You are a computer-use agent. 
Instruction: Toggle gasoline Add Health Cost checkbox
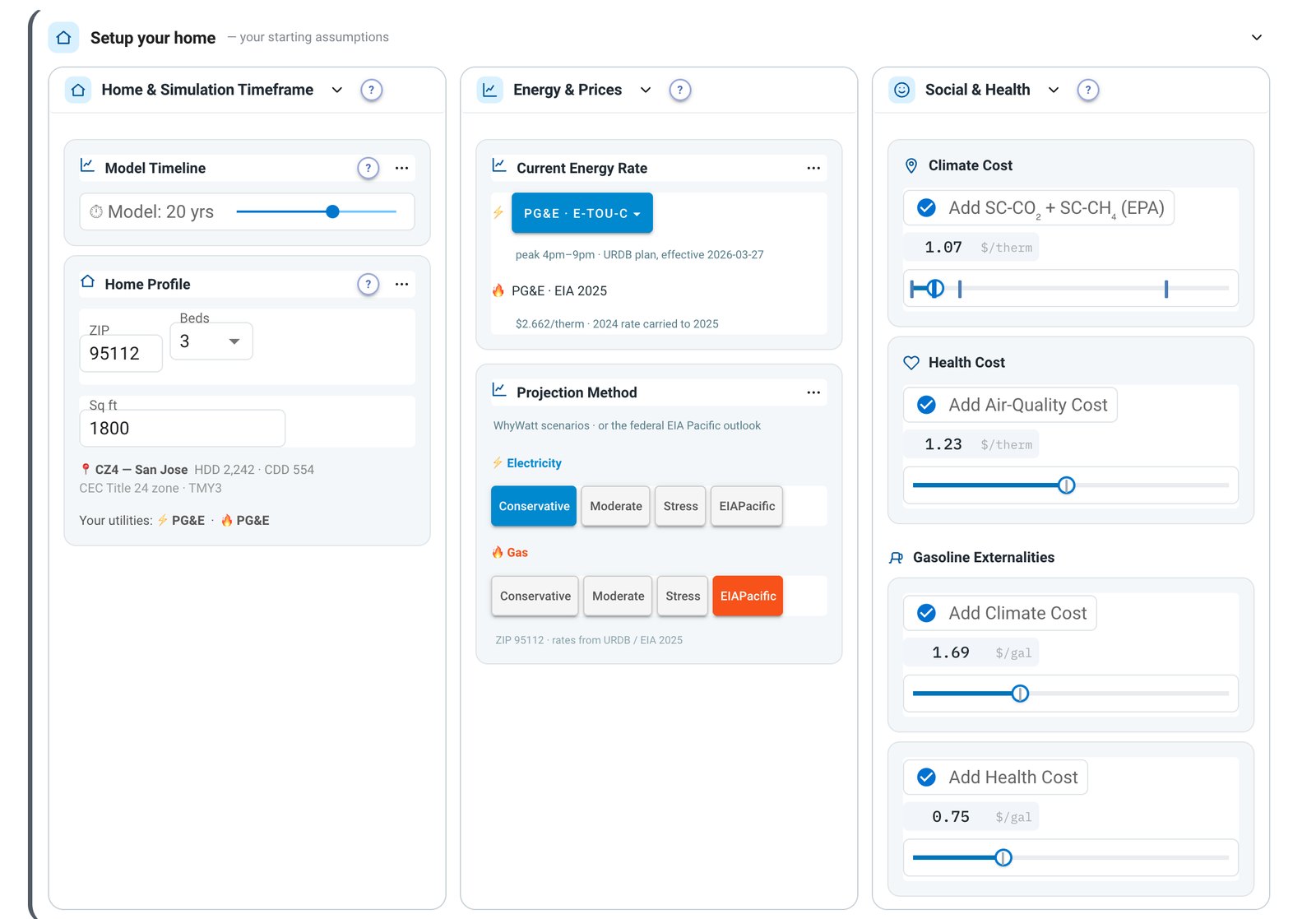point(926,777)
